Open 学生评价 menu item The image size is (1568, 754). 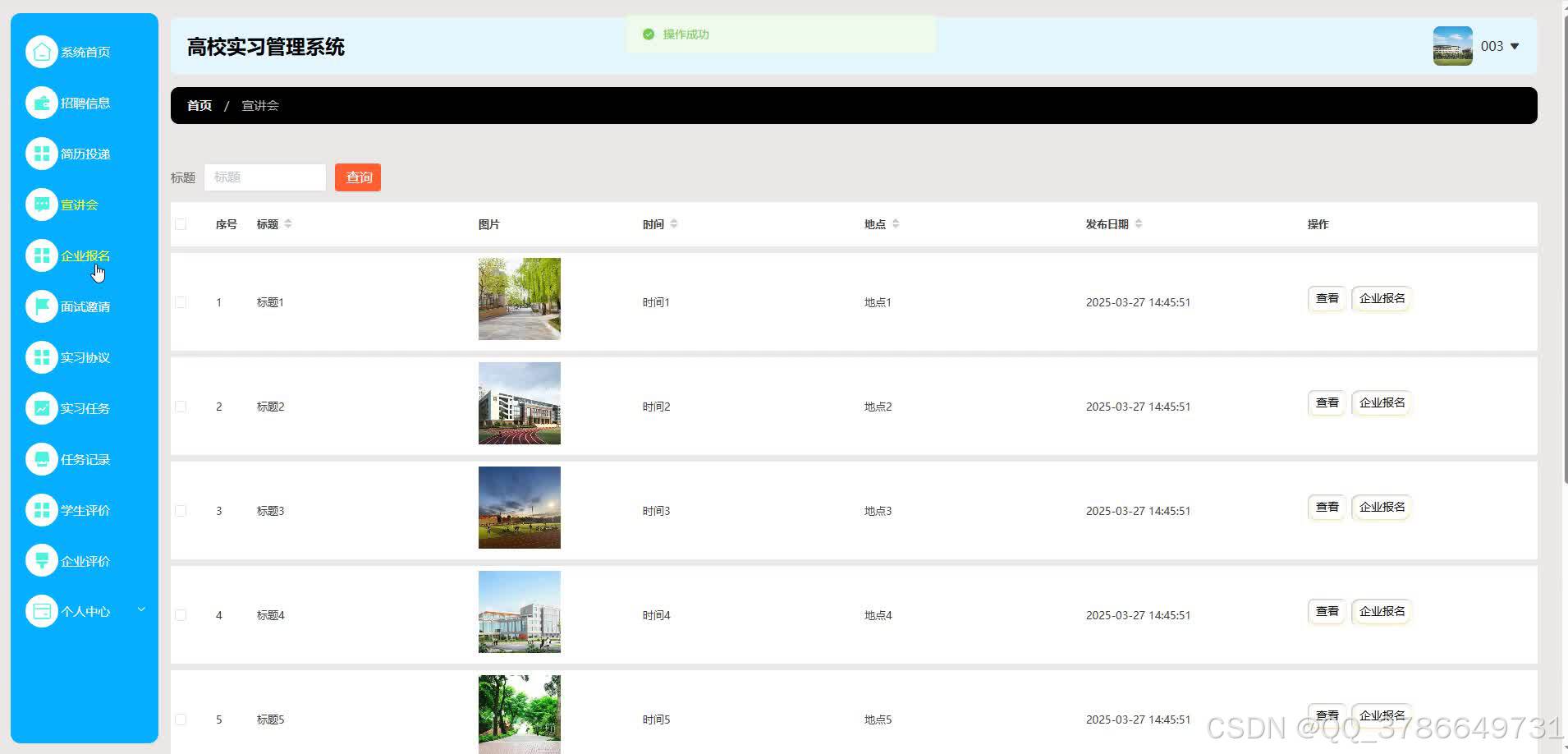[x=85, y=510]
